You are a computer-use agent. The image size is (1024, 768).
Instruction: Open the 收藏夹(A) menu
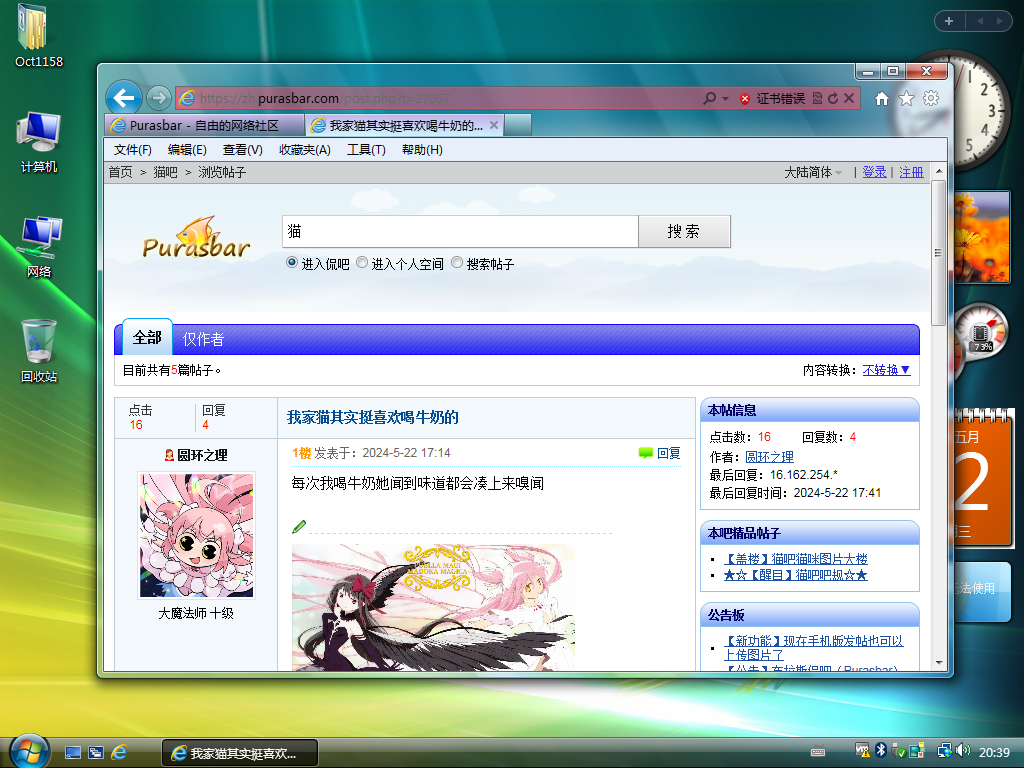pos(304,150)
